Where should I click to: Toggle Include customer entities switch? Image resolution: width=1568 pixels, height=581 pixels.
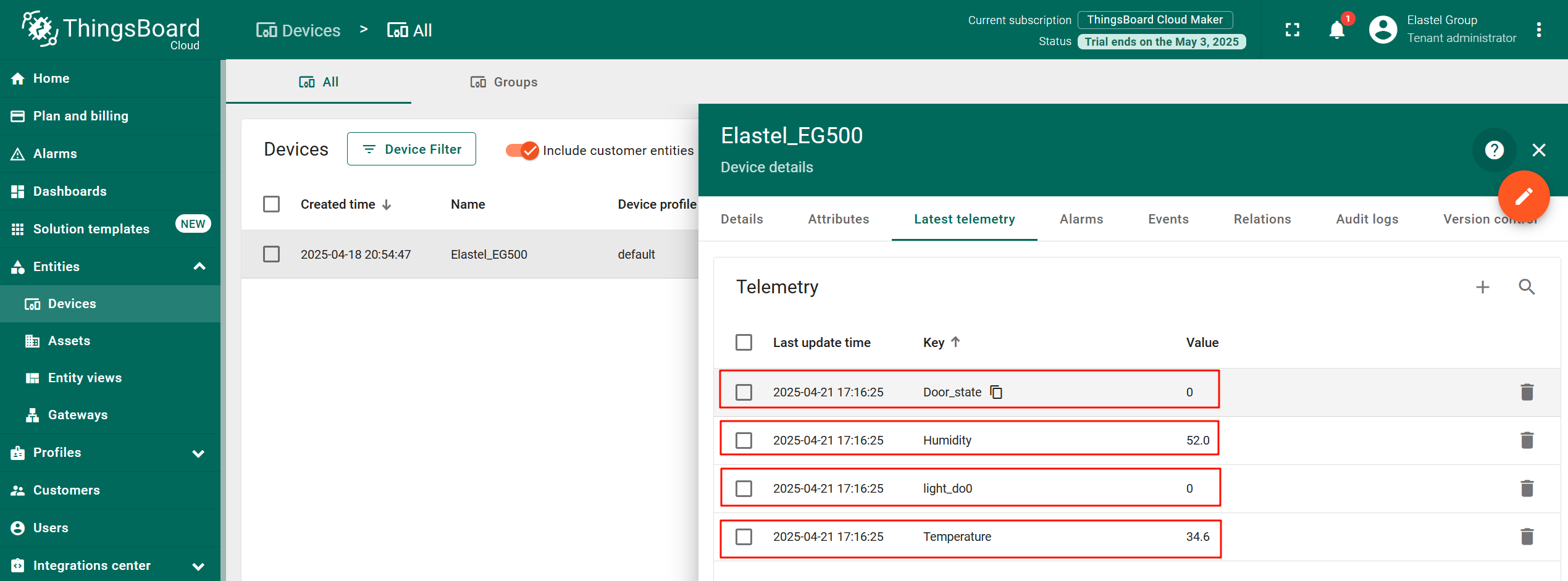tap(522, 150)
